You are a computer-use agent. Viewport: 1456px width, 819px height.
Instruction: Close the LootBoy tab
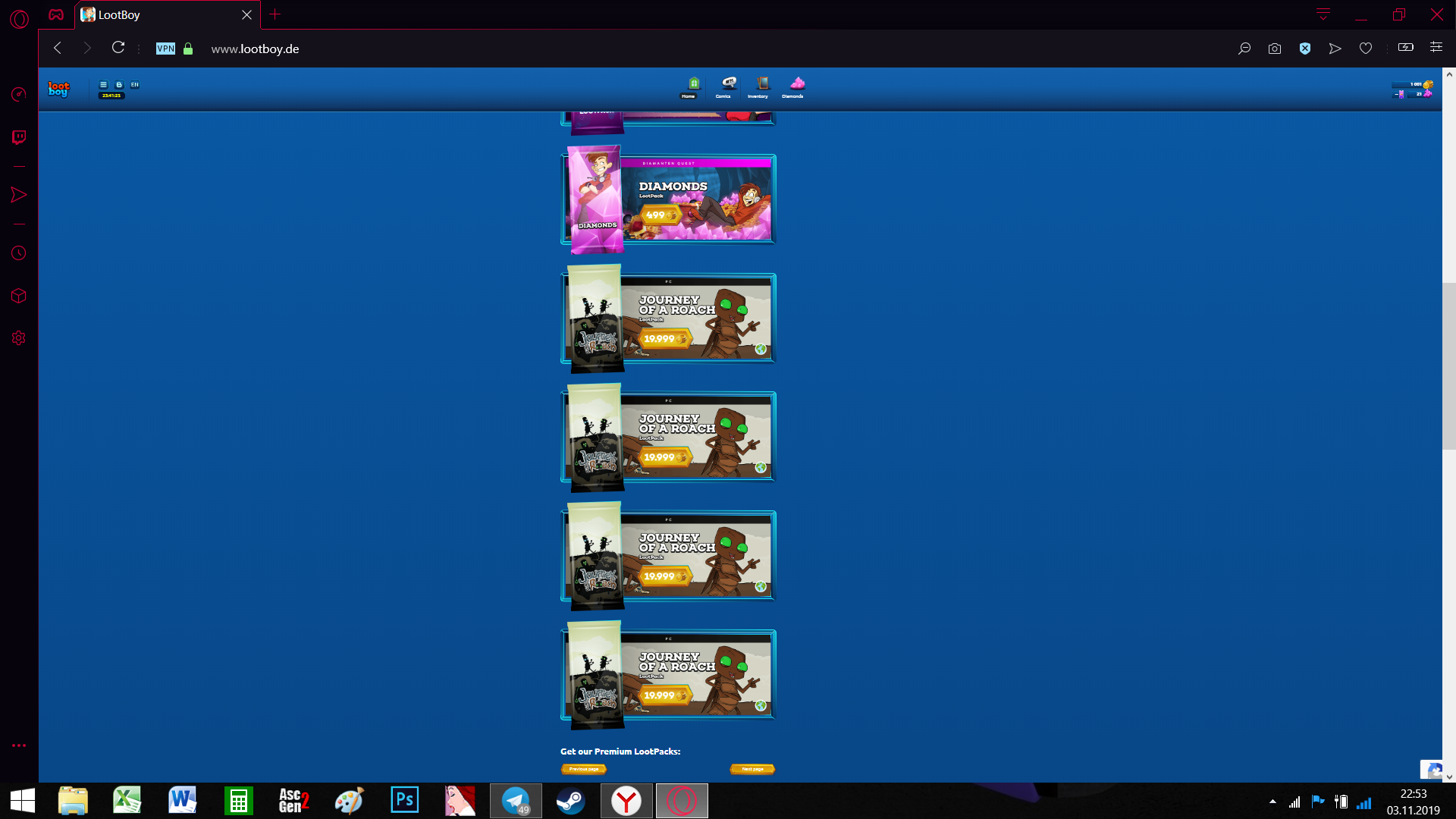click(x=246, y=15)
